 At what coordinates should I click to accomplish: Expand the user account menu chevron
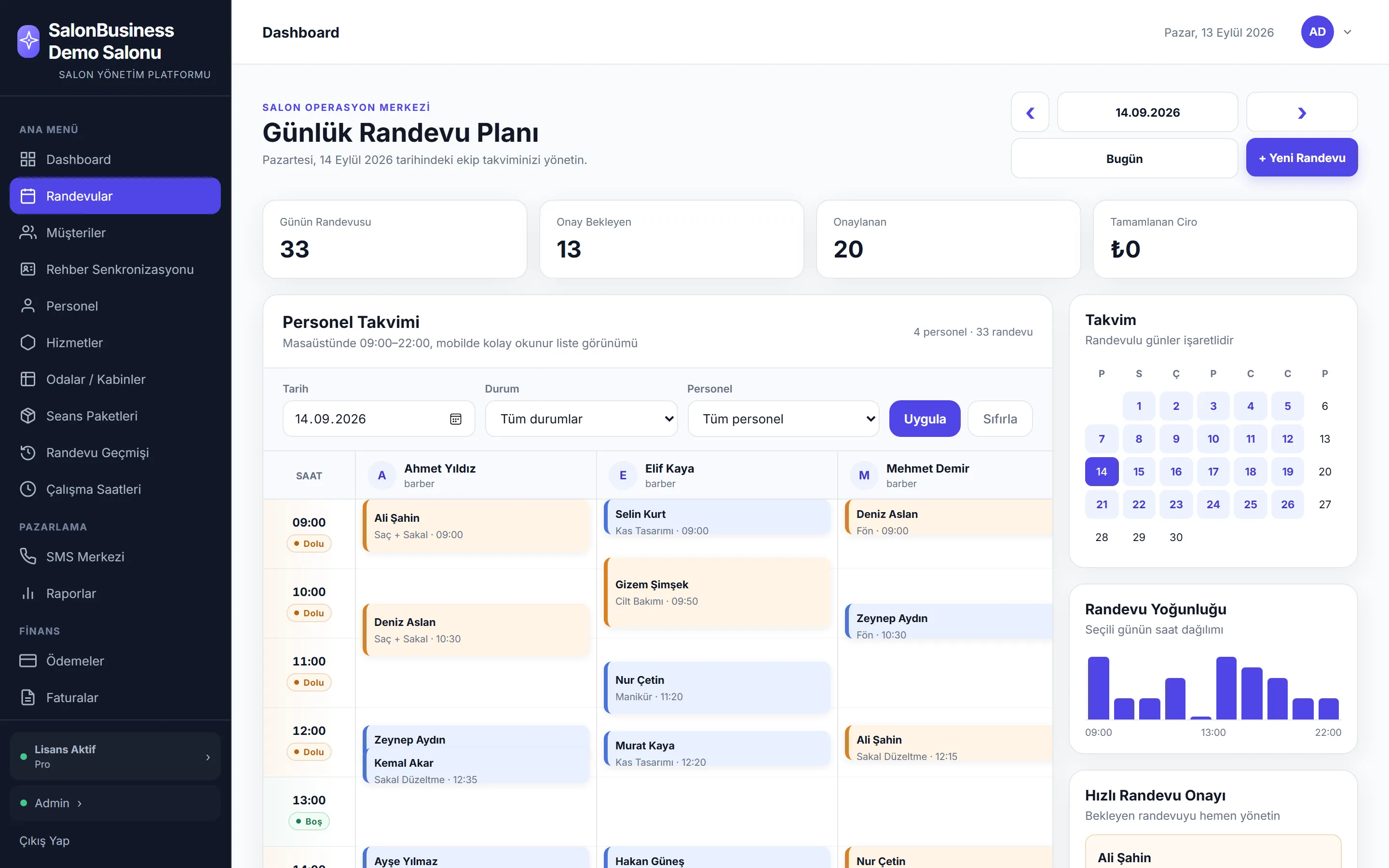[1348, 32]
